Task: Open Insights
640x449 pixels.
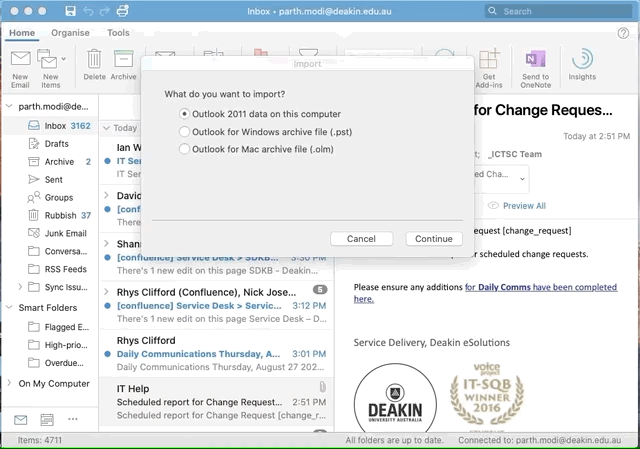Action: [x=582, y=64]
